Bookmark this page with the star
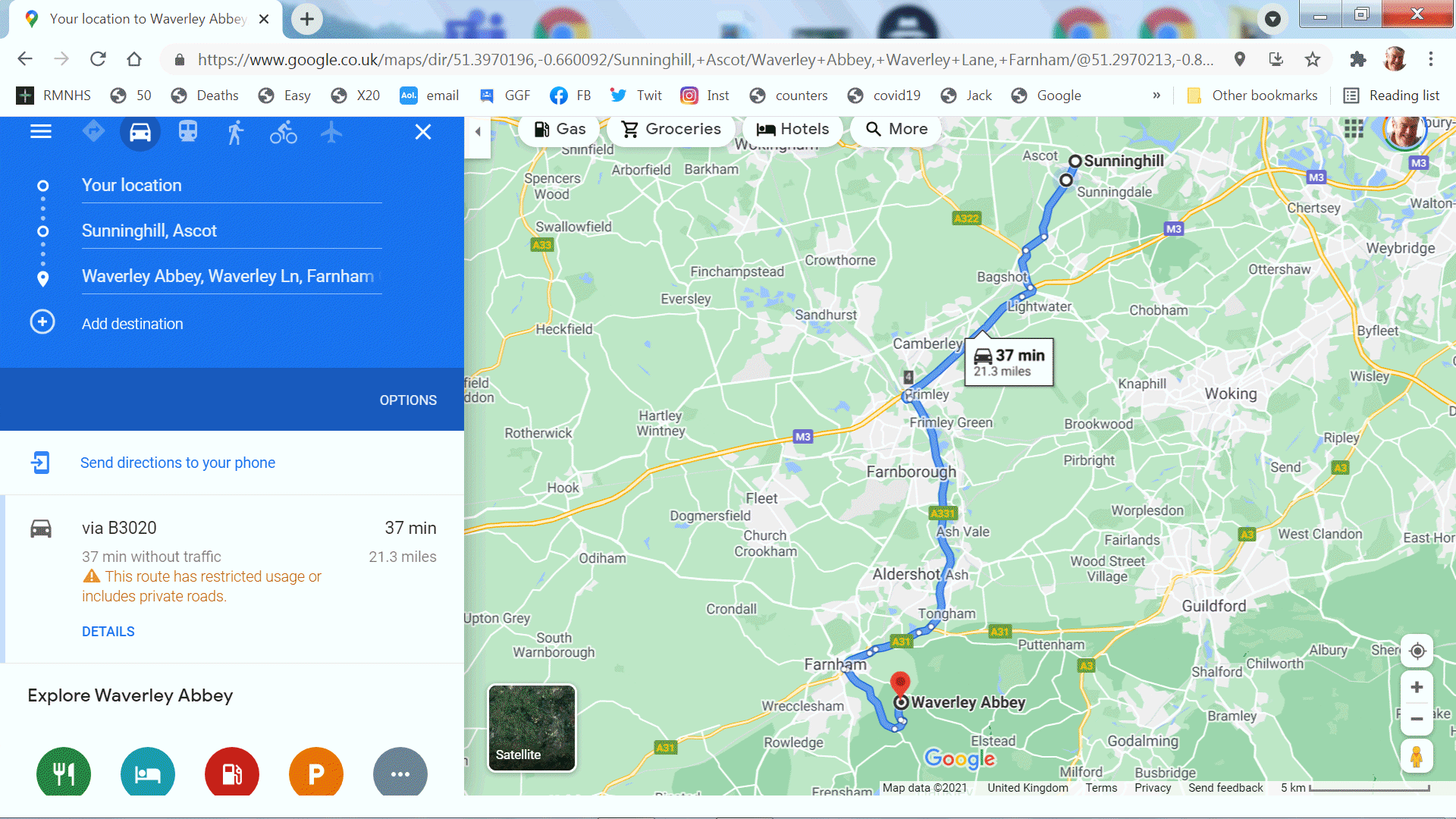Image resolution: width=1456 pixels, height=819 pixels. tap(1313, 59)
